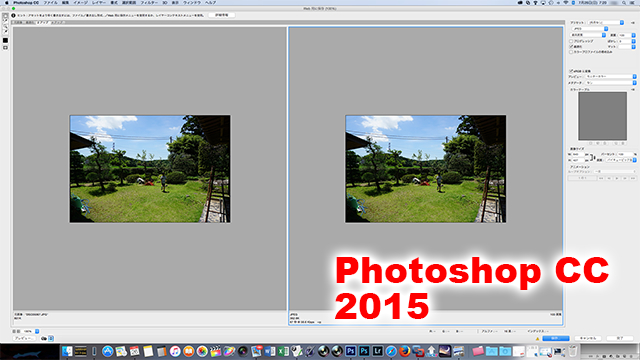Image resolution: width=640 pixels, height=360 pixels.
Task: Open the Trash in the Dock
Action: (573, 351)
